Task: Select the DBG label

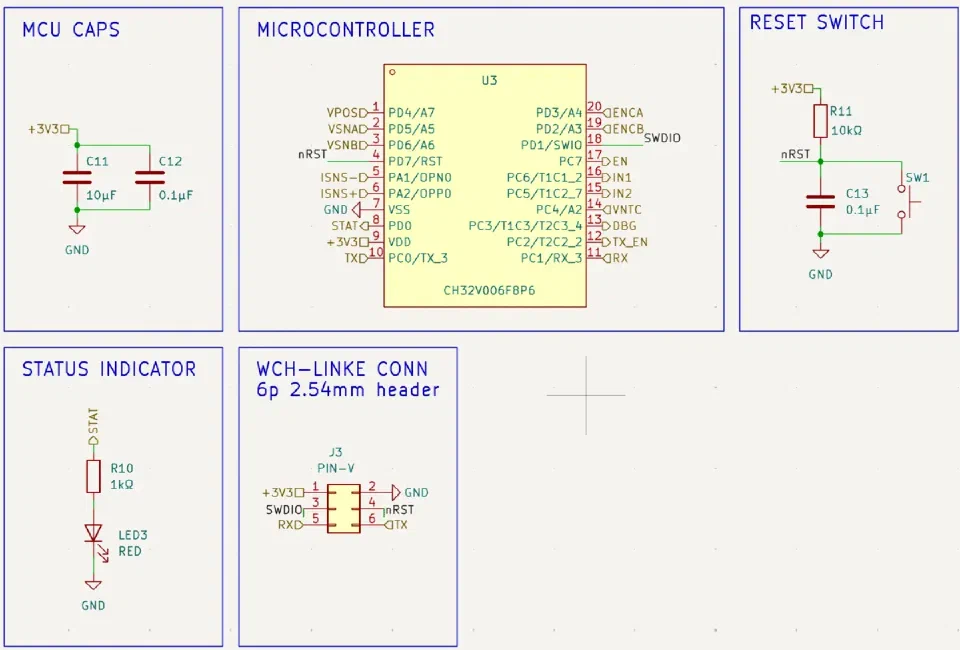Action: pos(620,226)
